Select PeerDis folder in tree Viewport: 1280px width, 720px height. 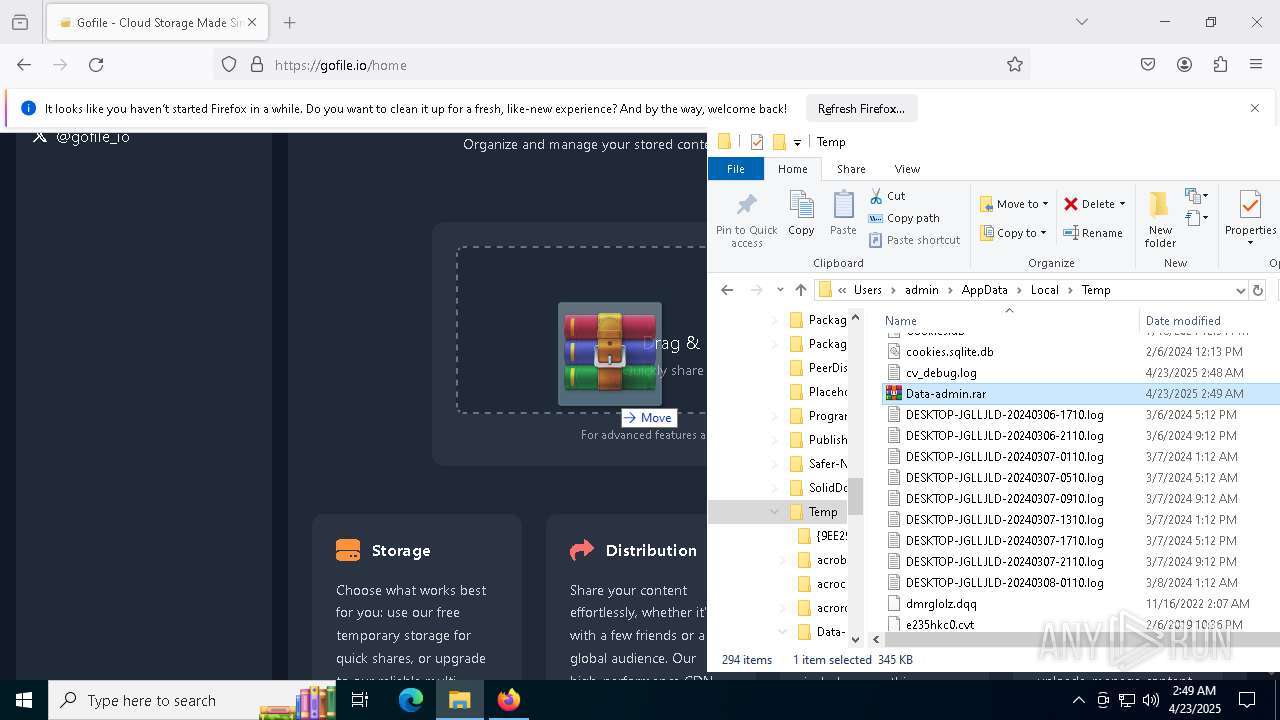coord(827,368)
